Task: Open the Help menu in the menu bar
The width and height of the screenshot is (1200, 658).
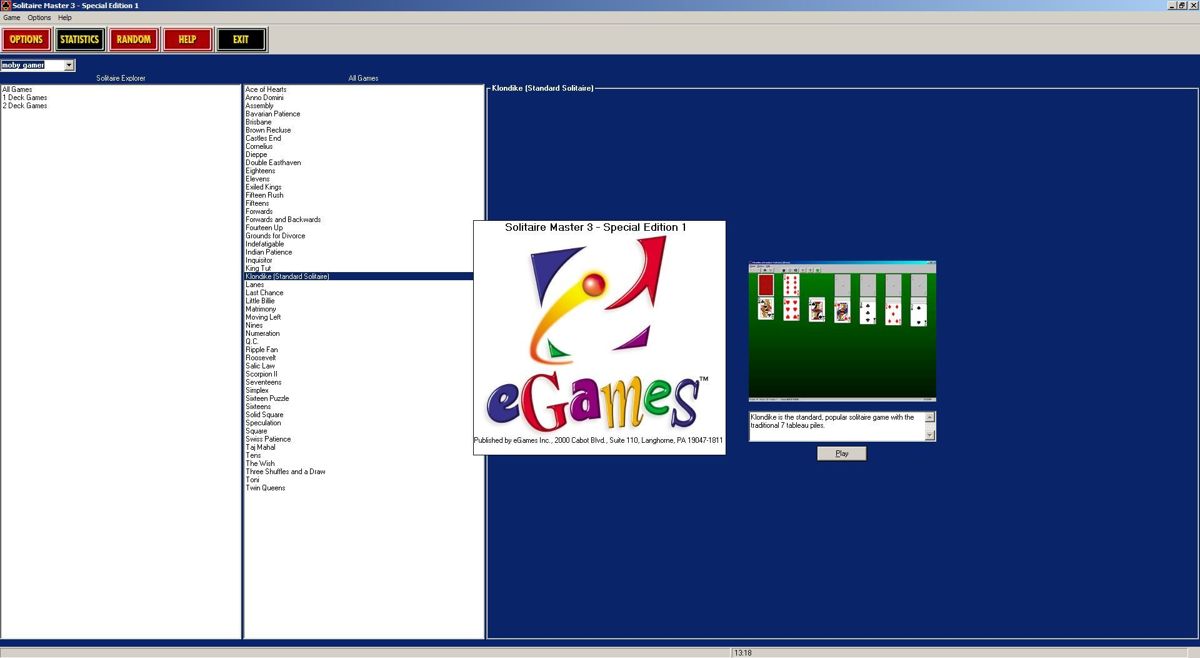Action: 65,18
